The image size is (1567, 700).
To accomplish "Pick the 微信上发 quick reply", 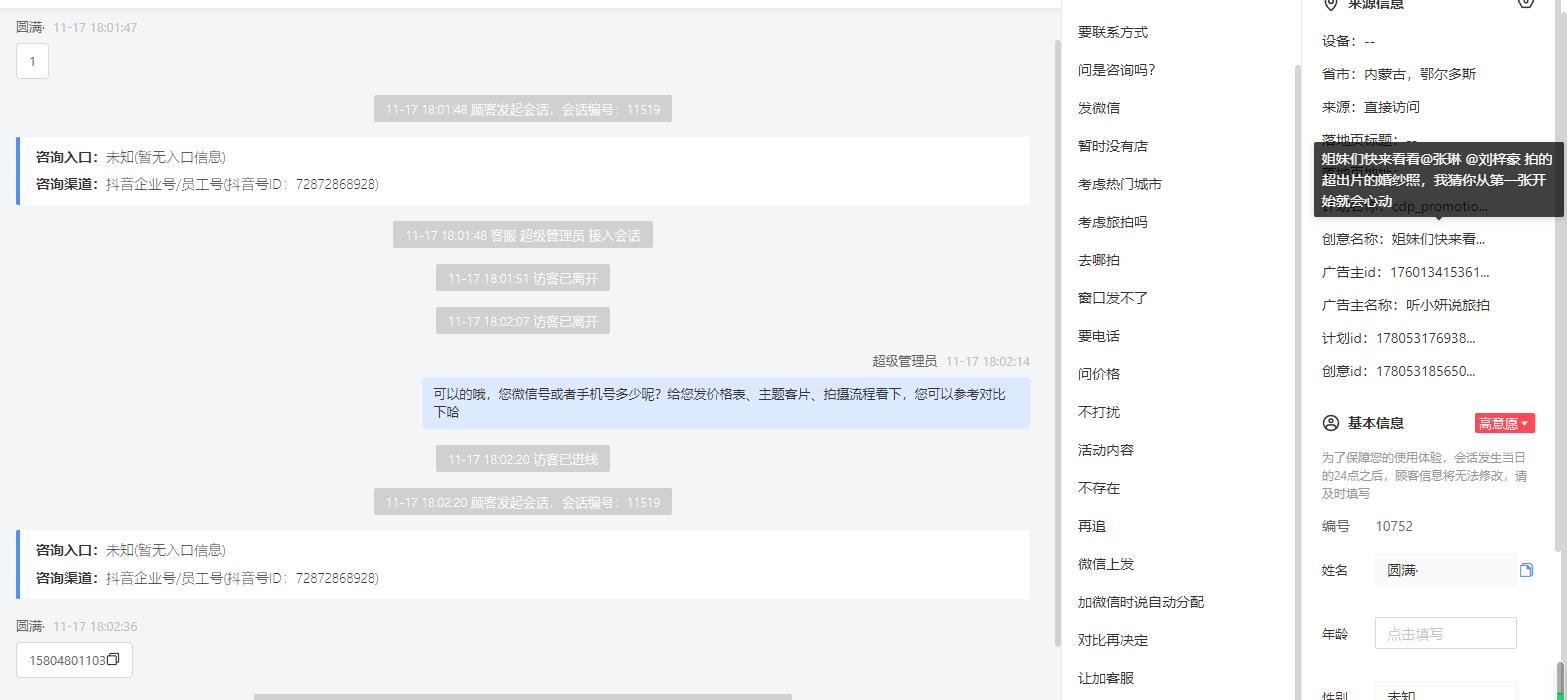I will pyautogui.click(x=1106, y=564).
